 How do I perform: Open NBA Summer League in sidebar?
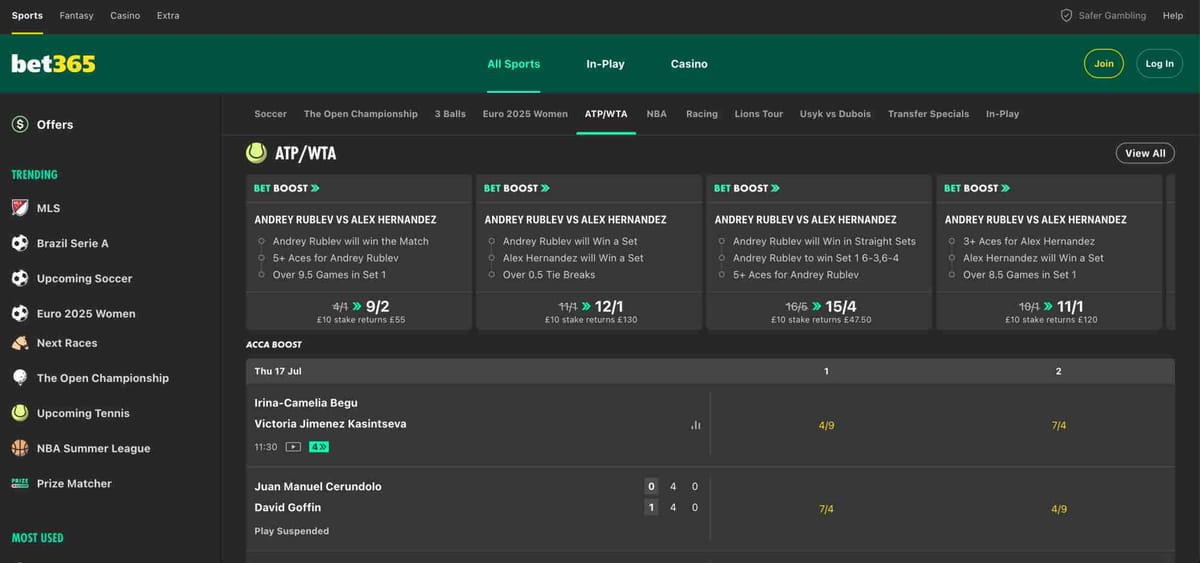[93, 448]
